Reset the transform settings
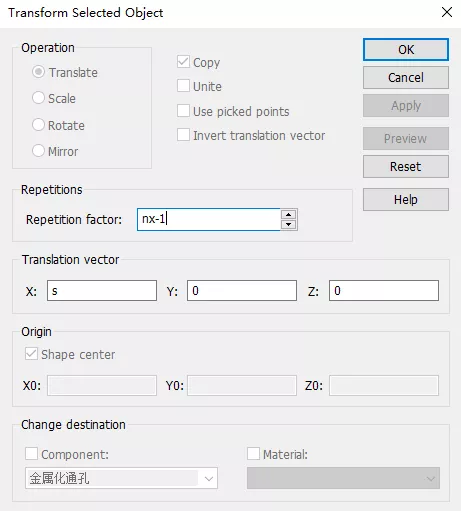The image size is (461, 511). point(406,166)
